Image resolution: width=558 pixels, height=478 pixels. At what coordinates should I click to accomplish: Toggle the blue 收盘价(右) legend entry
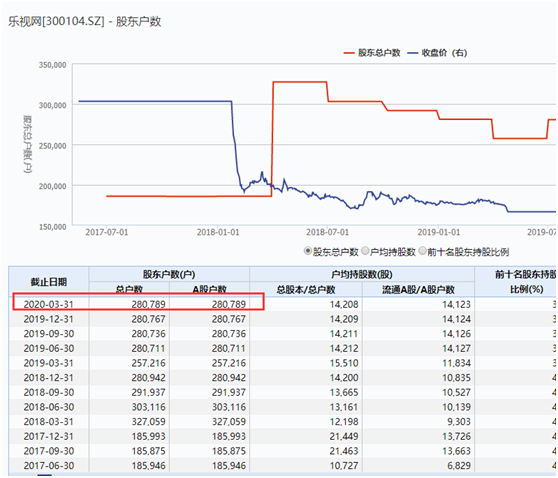[x=437, y=53]
